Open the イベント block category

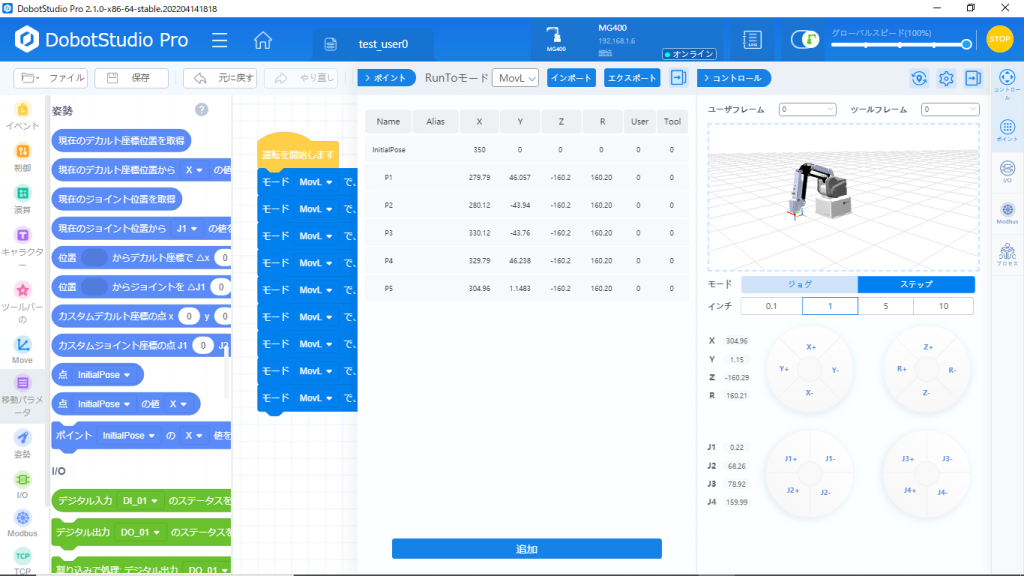tap(23, 116)
